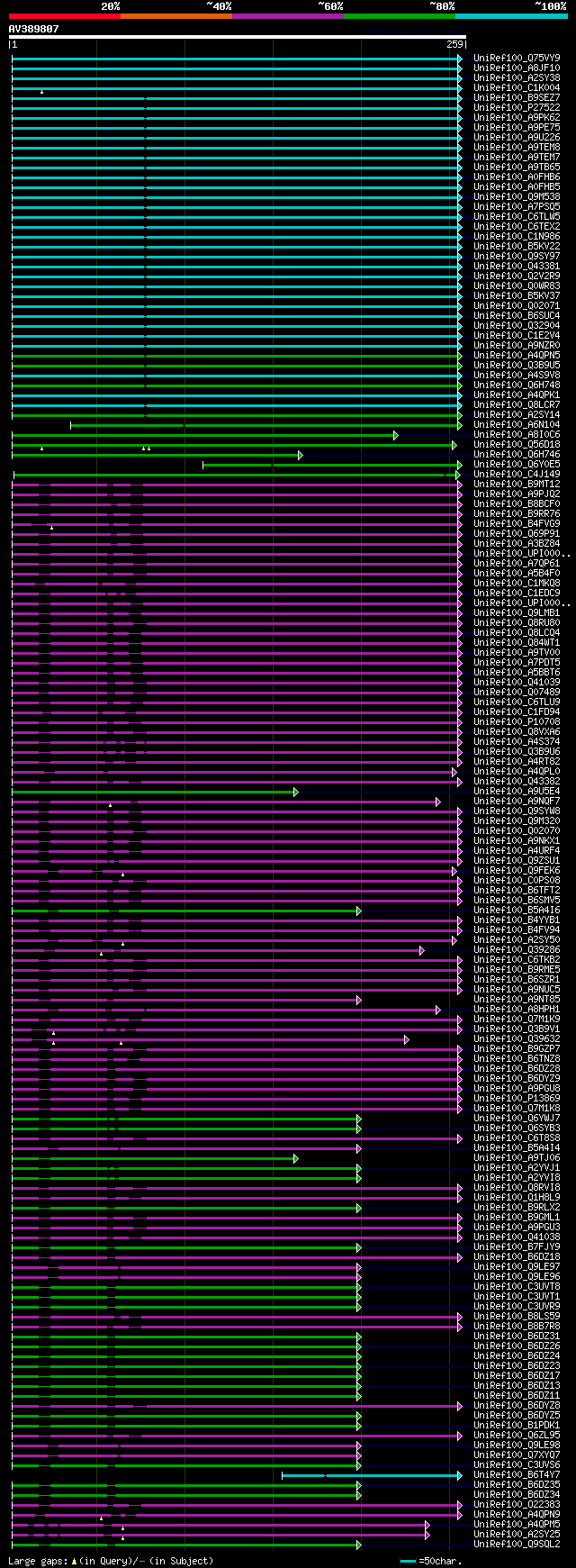Open hit UniRef100_C1K004

(x=517, y=87)
